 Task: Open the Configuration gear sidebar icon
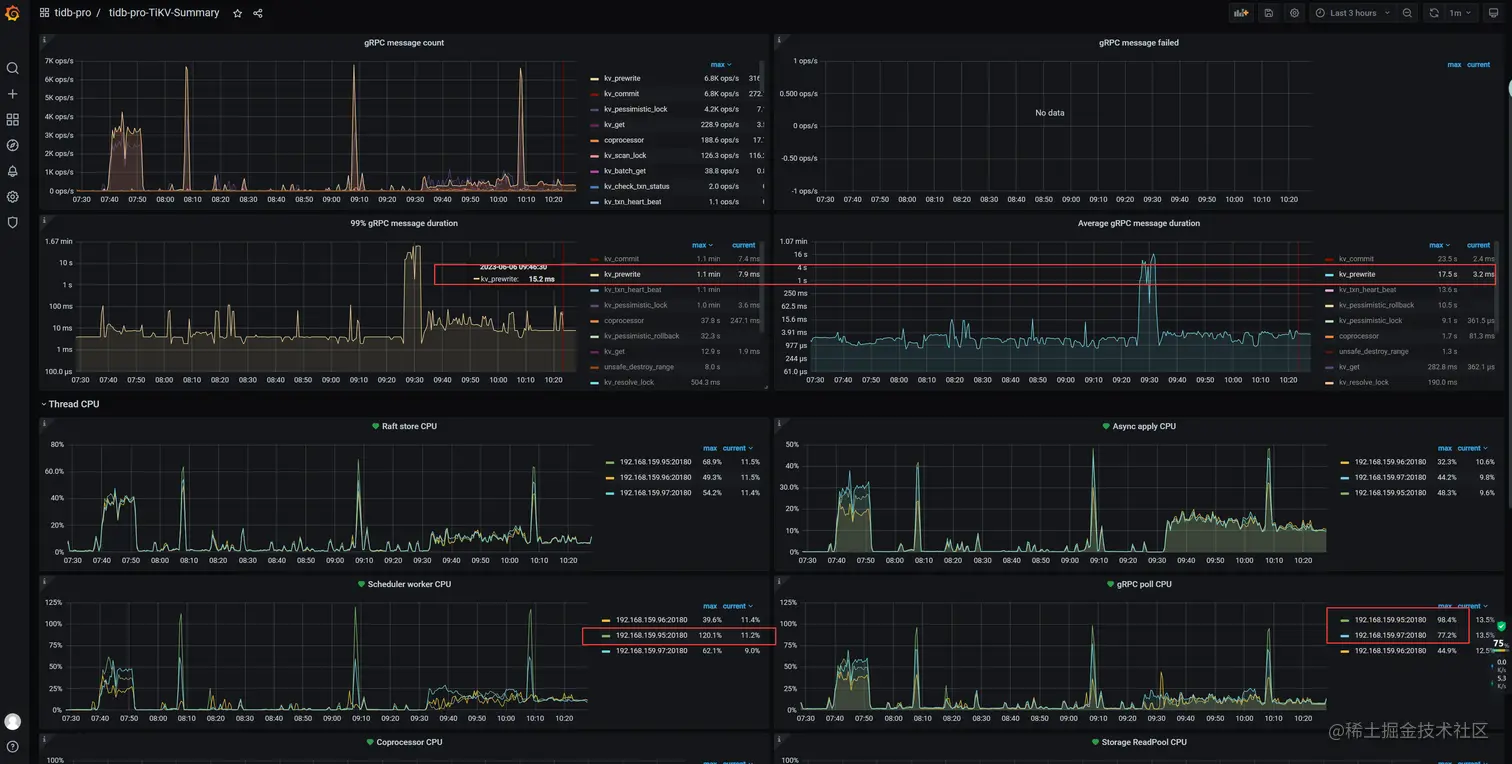pos(13,197)
